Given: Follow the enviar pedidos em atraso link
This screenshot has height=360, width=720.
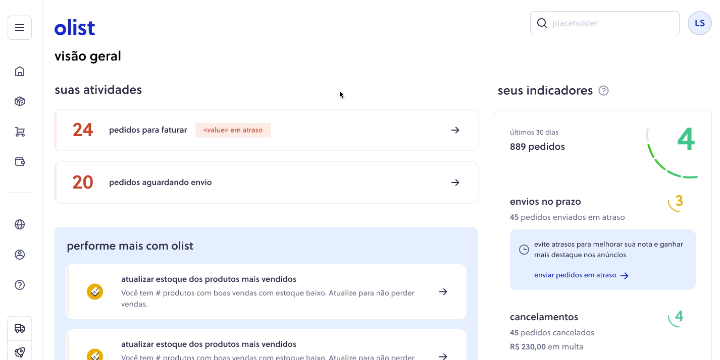Looking at the screenshot, I should 581,276.
